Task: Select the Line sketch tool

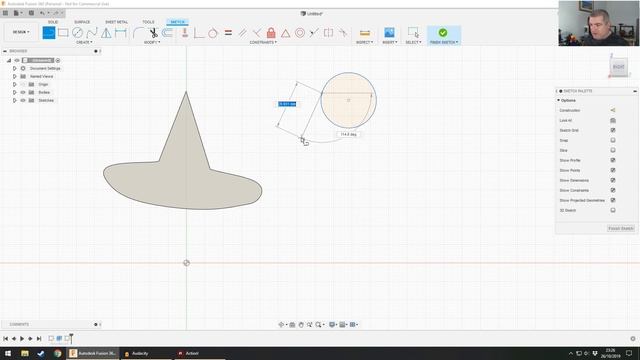Action: 49,33
